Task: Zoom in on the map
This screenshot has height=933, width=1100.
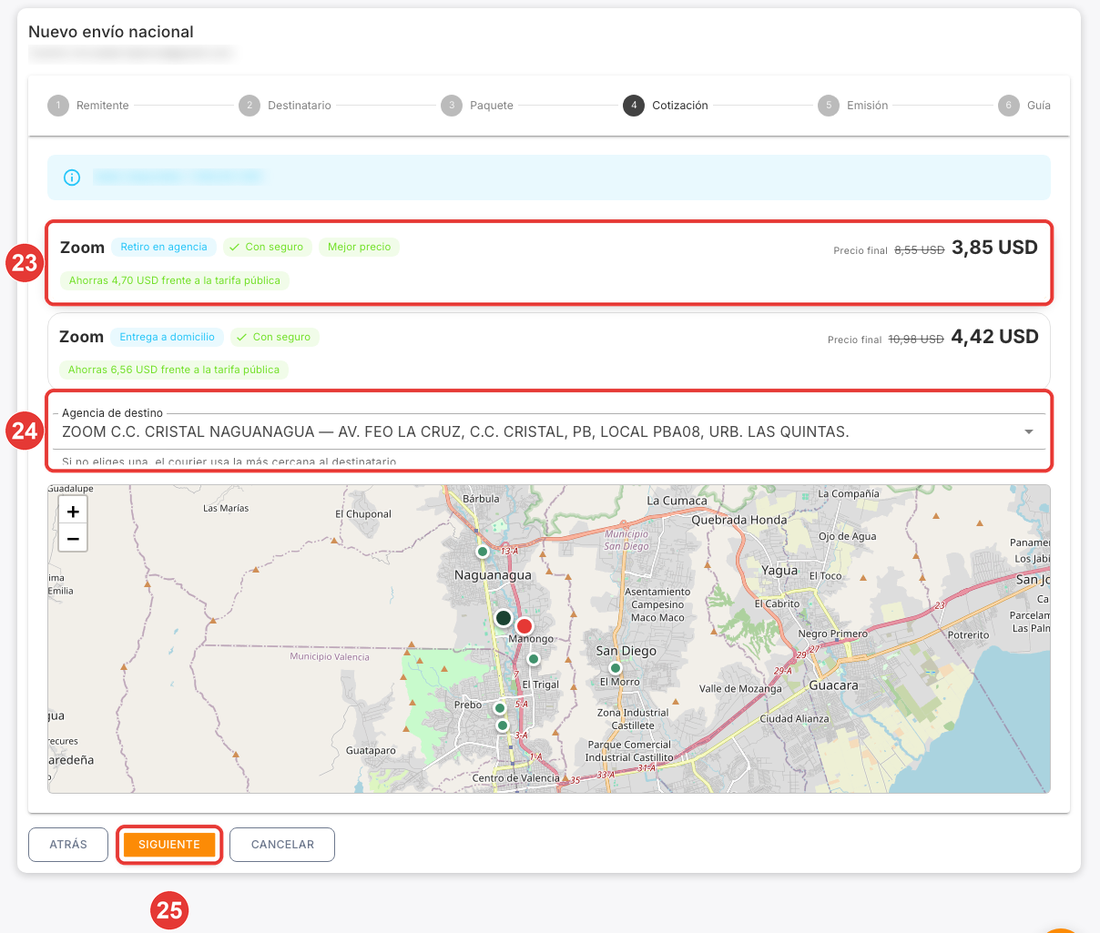Action: [x=73, y=511]
